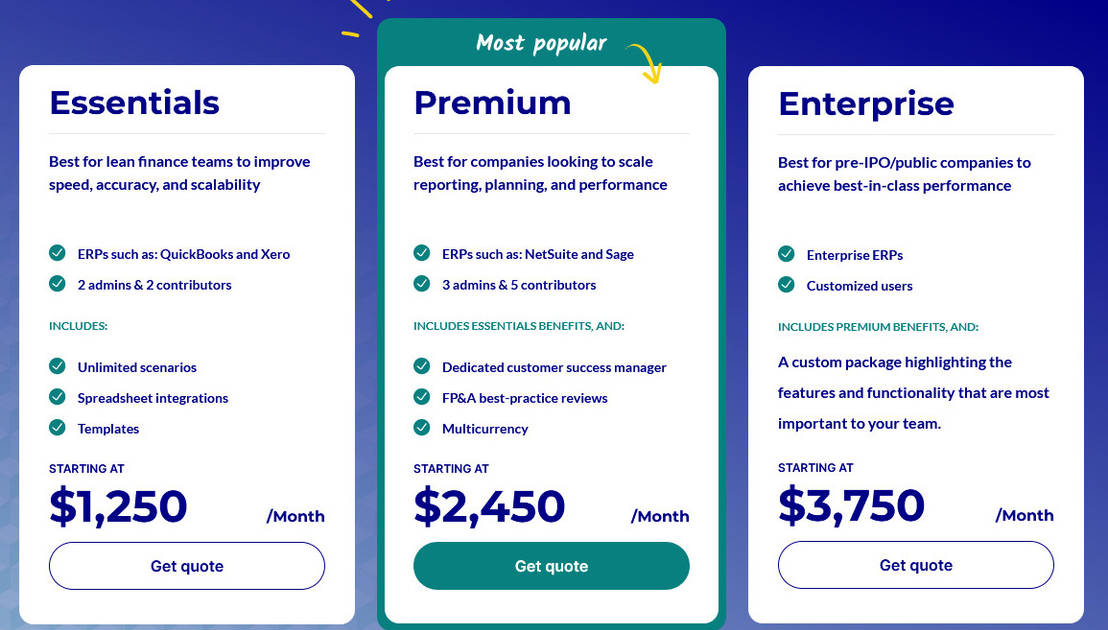Click the checkmark next to Customized users feature
The image size is (1108, 630).
tap(786, 286)
